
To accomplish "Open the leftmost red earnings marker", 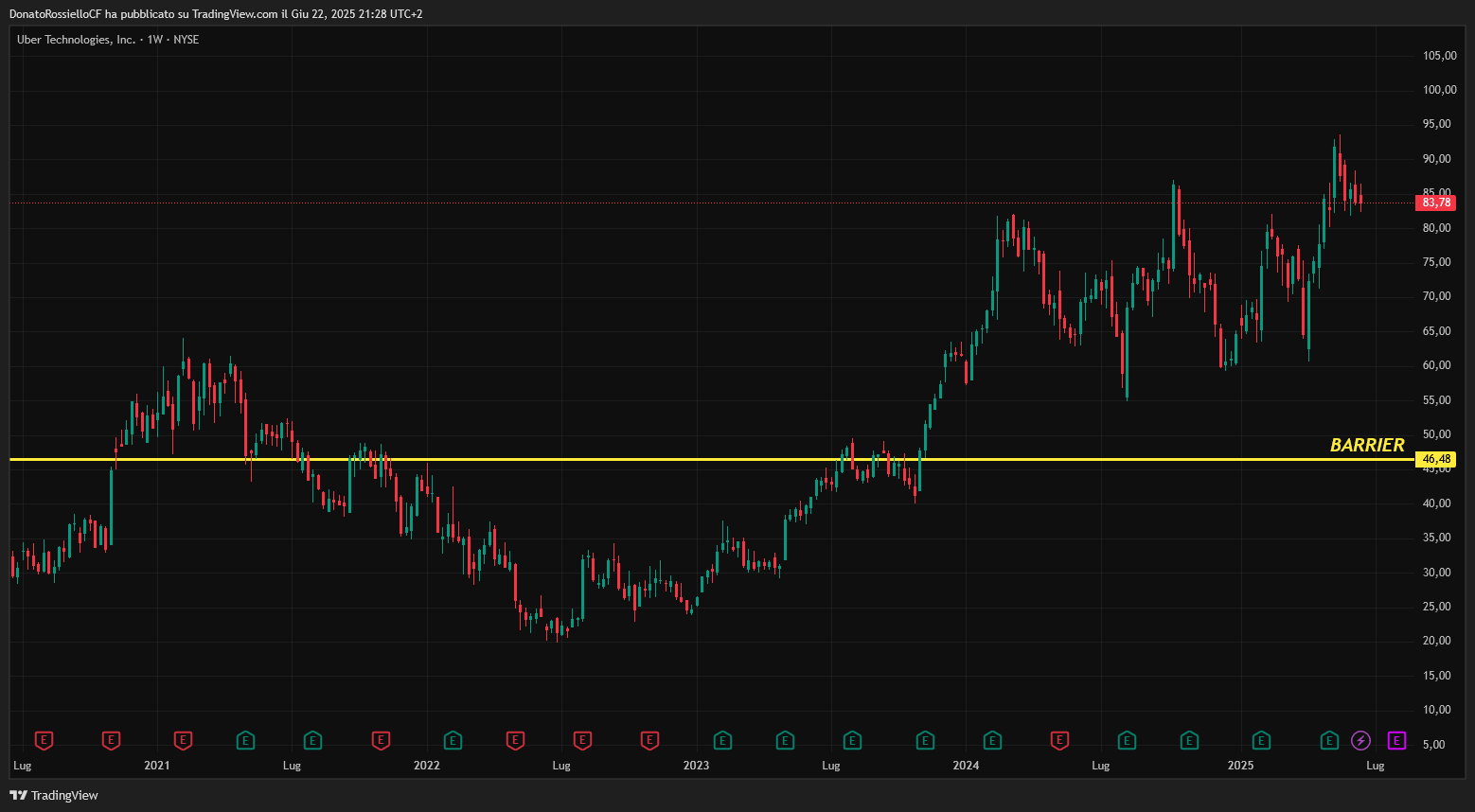I will click(44, 740).
